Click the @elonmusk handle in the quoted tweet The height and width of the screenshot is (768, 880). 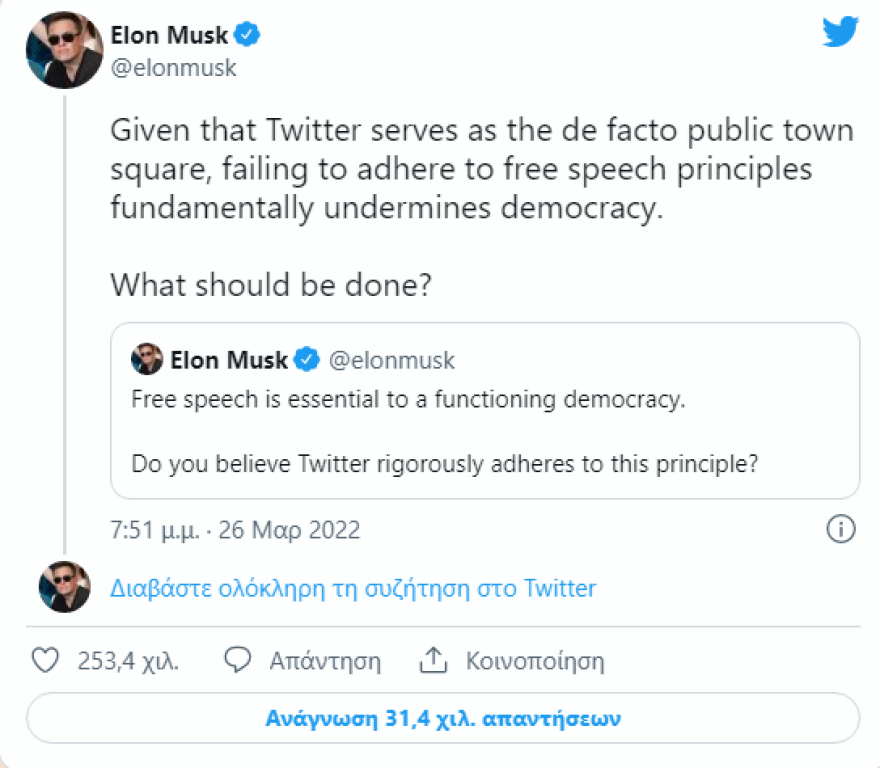point(392,360)
